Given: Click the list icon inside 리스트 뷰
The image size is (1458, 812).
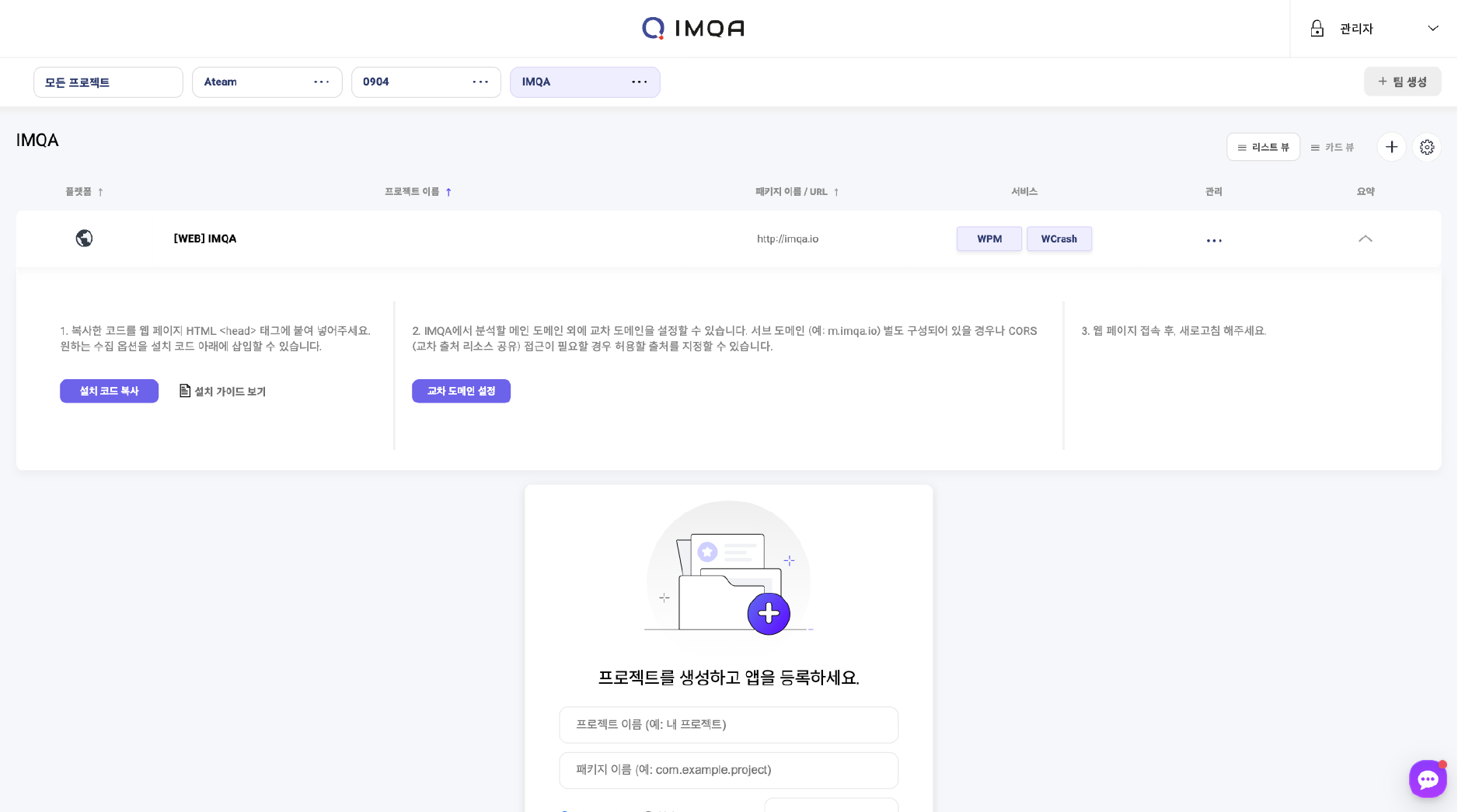Looking at the screenshot, I should 1241,147.
